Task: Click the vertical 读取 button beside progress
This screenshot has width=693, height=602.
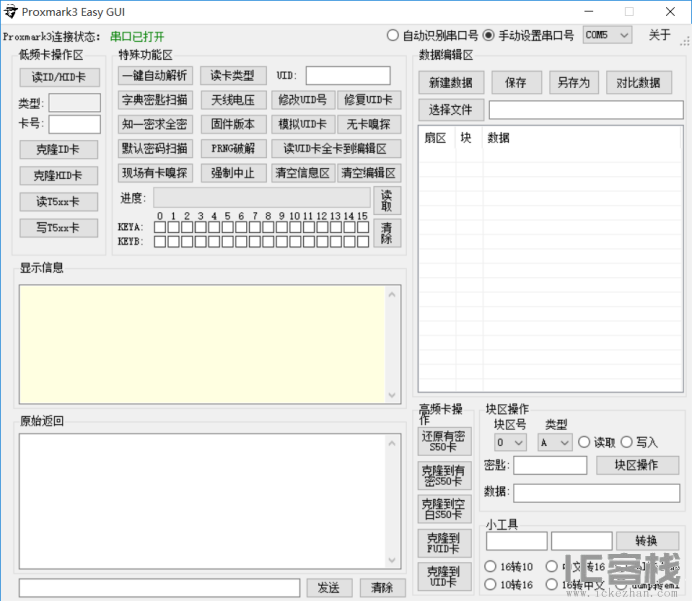Action: (387, 201)
